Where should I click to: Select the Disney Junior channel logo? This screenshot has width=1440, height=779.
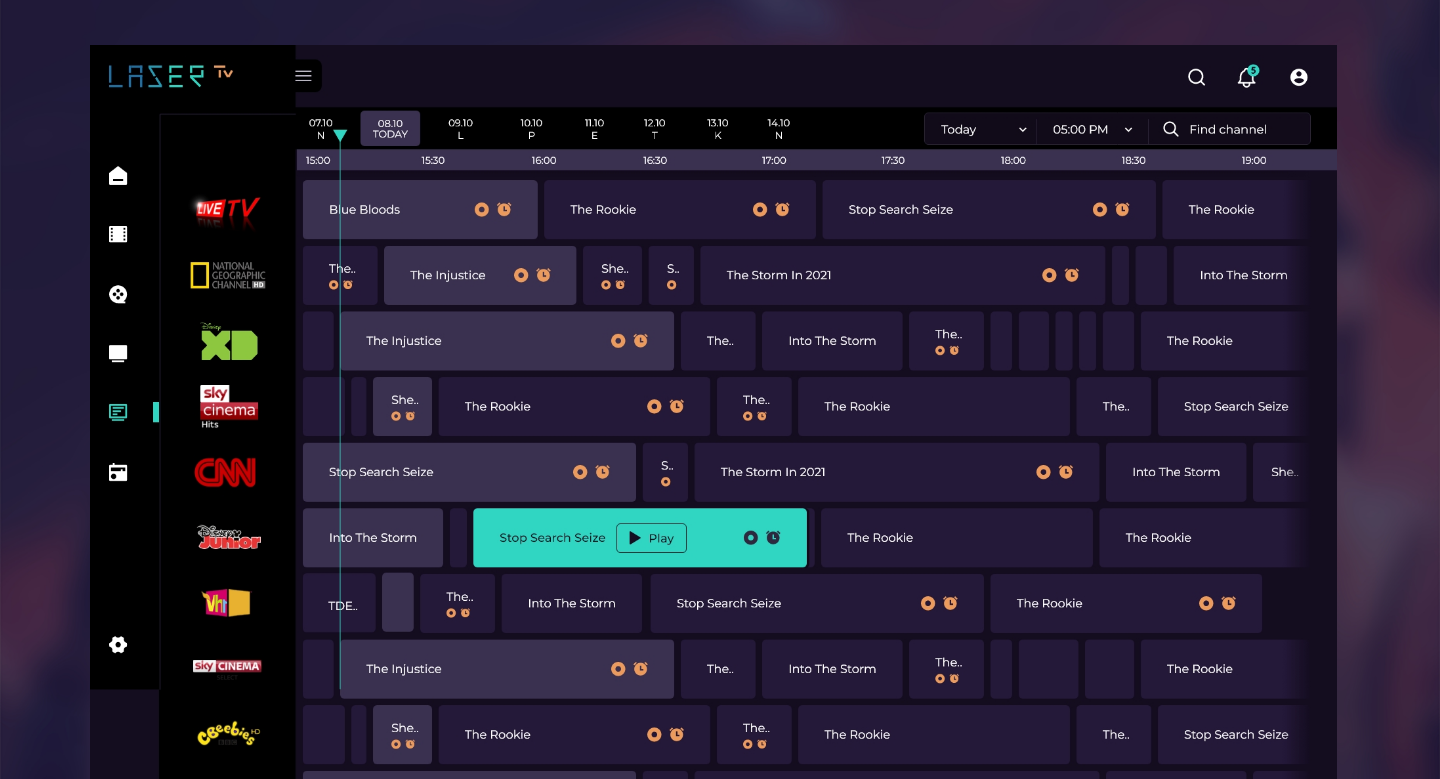tap(229, 537)
